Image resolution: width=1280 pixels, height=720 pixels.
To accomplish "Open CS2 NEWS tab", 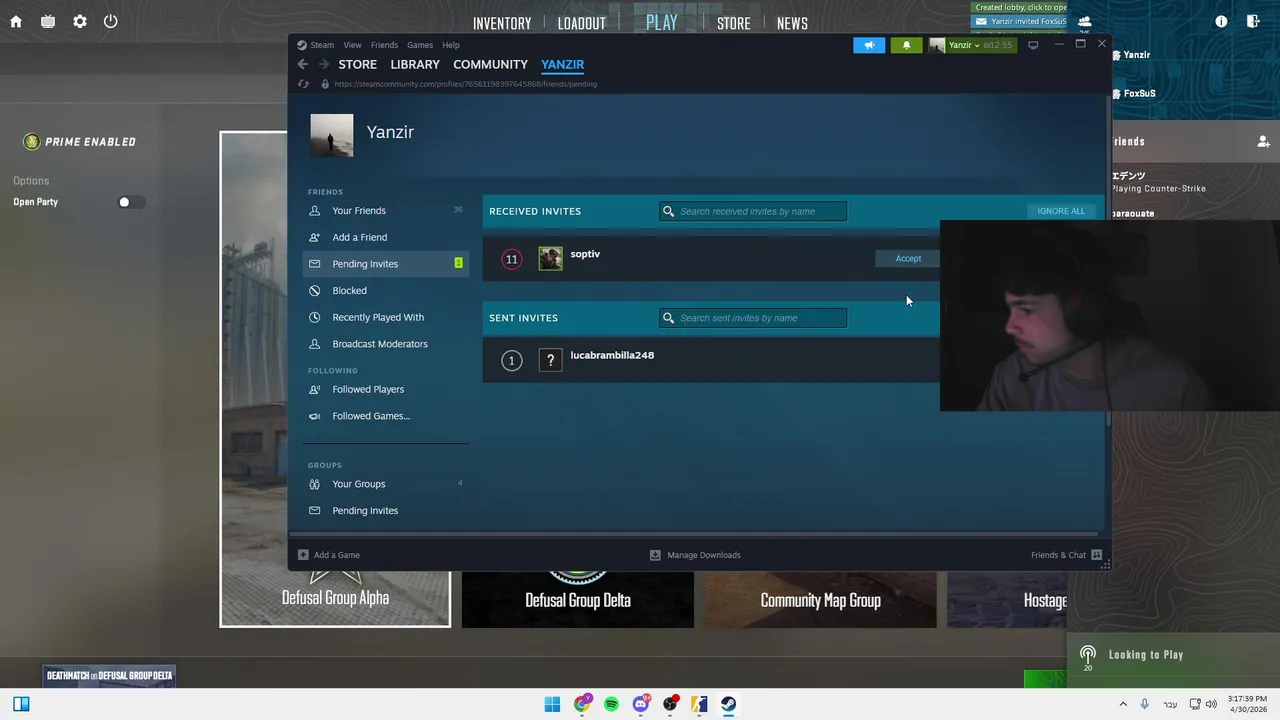I will 792,23.
